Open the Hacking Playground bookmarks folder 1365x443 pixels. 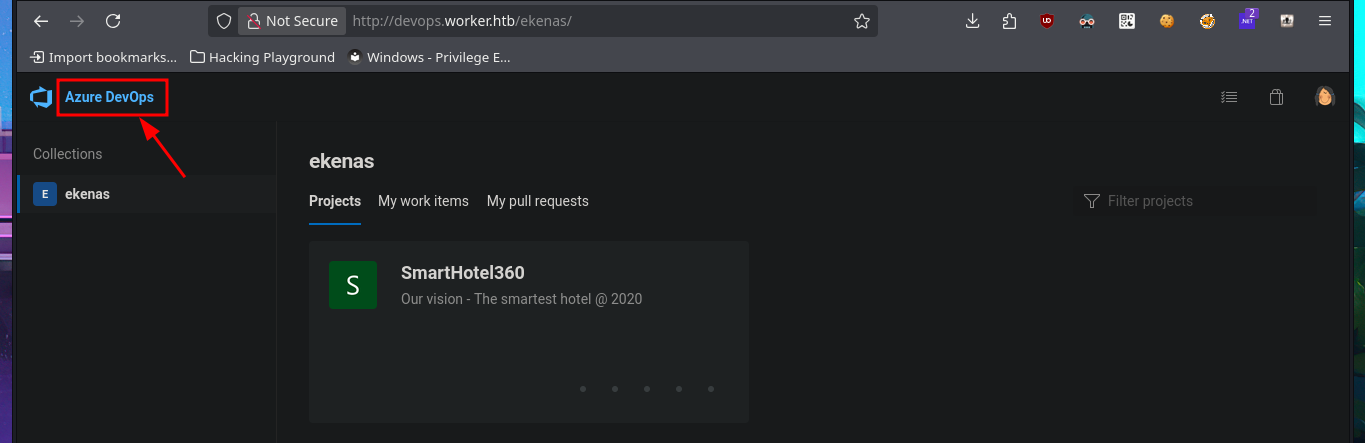[x=262, y=57]
